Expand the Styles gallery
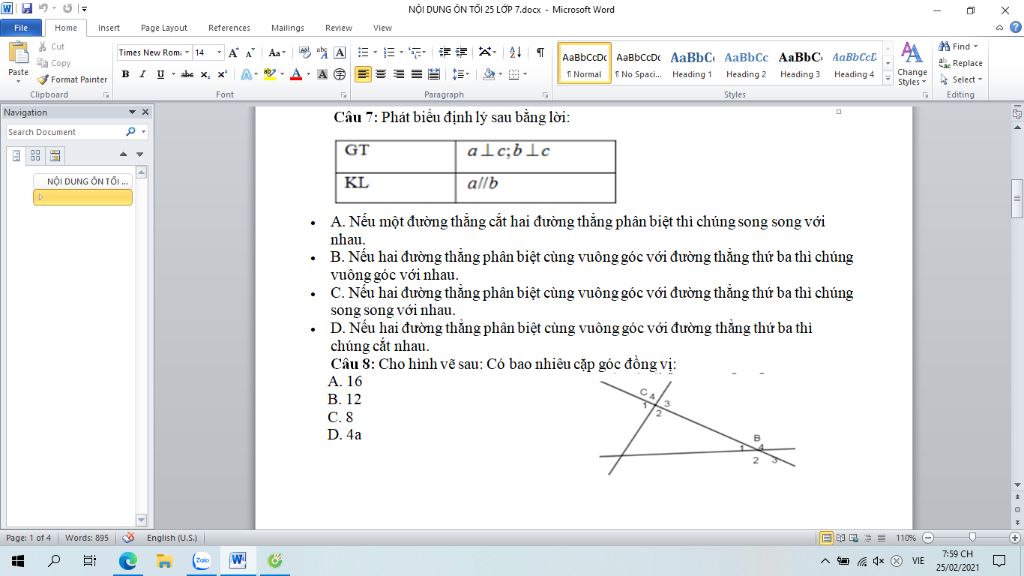This screenshot has height=576, width=1024. tap(888, 79)
